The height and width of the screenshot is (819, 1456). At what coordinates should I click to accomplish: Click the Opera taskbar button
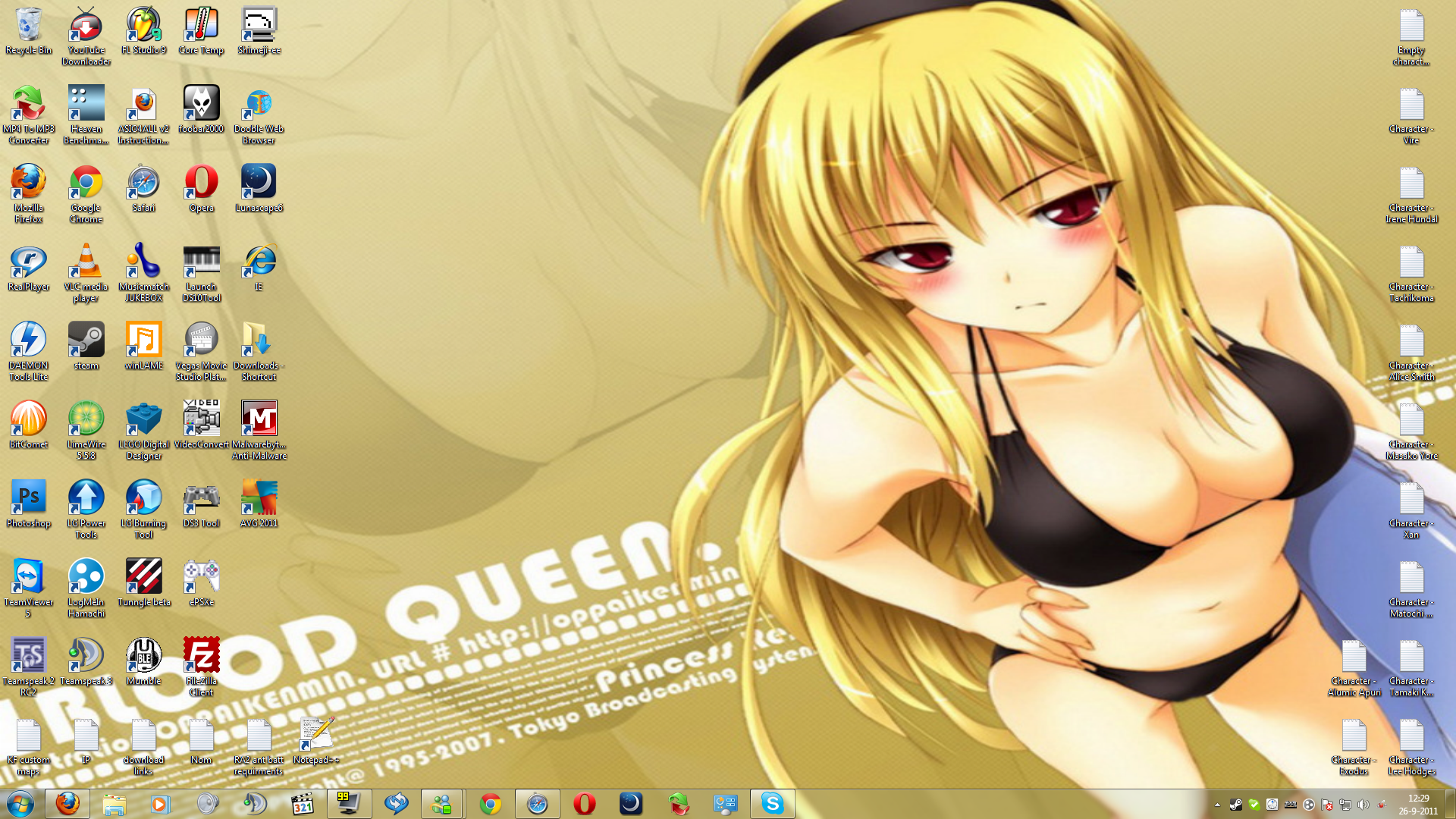click(x=585, y=803)
